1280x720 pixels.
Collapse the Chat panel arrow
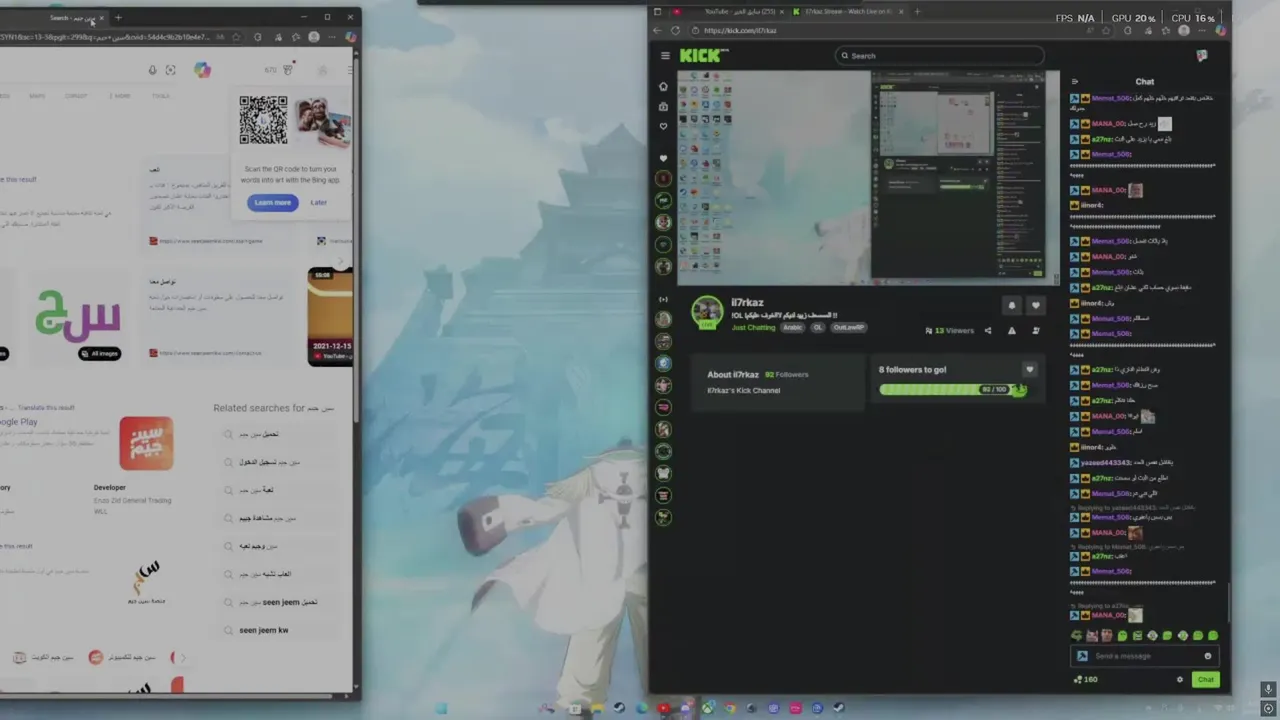(x=1075, y=82)
